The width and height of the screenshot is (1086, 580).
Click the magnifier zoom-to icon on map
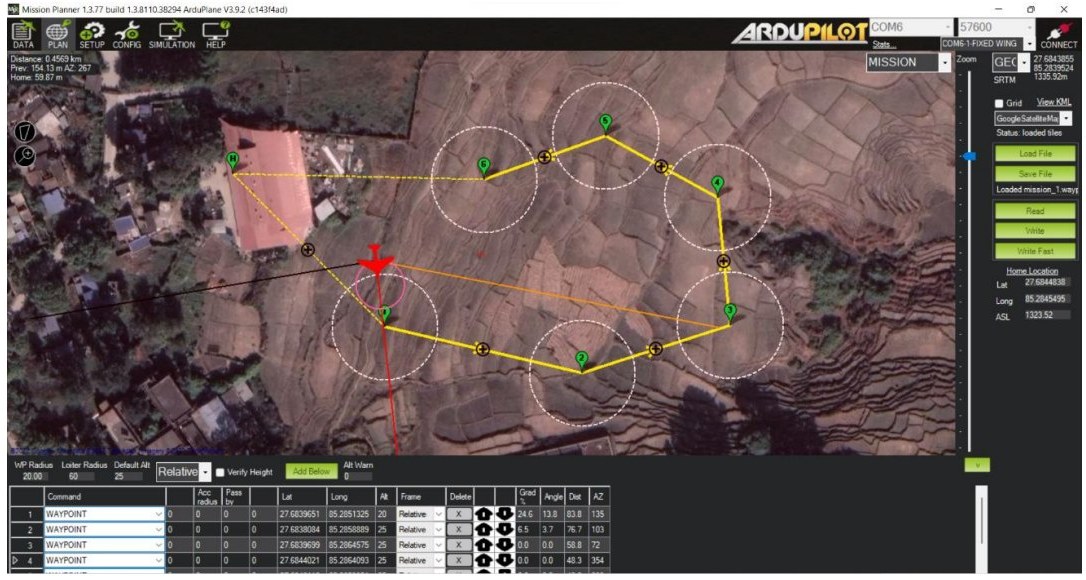(24, 155)
